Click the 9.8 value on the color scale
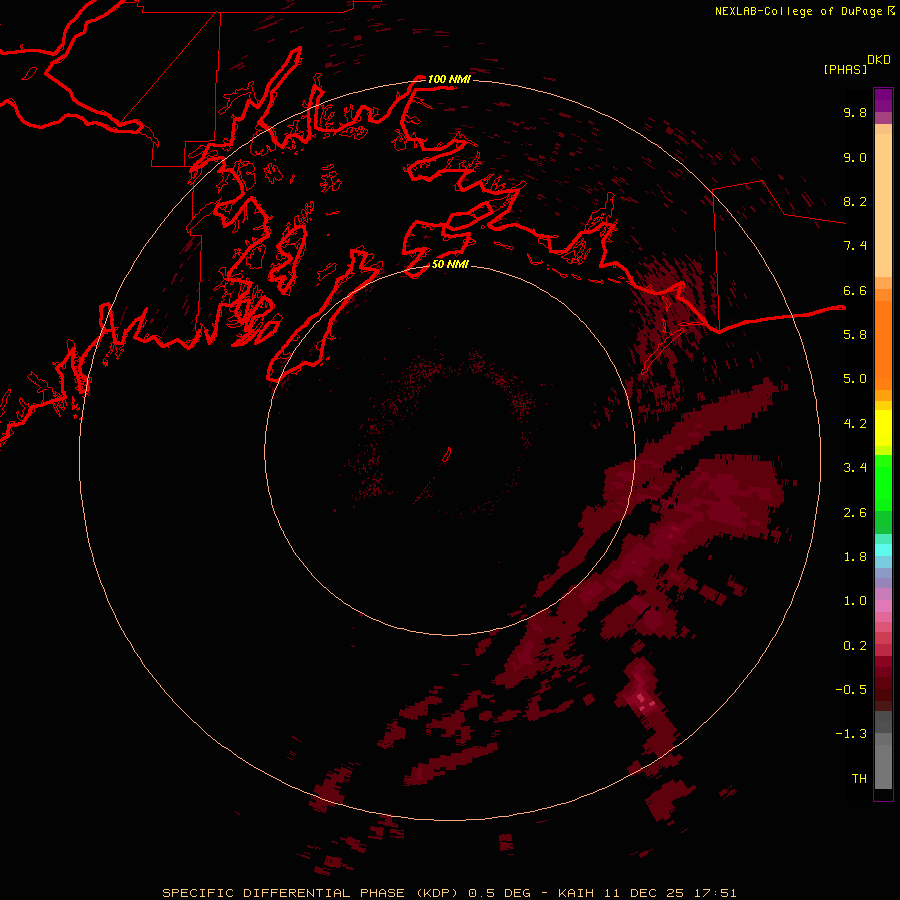 coord(855,112)
